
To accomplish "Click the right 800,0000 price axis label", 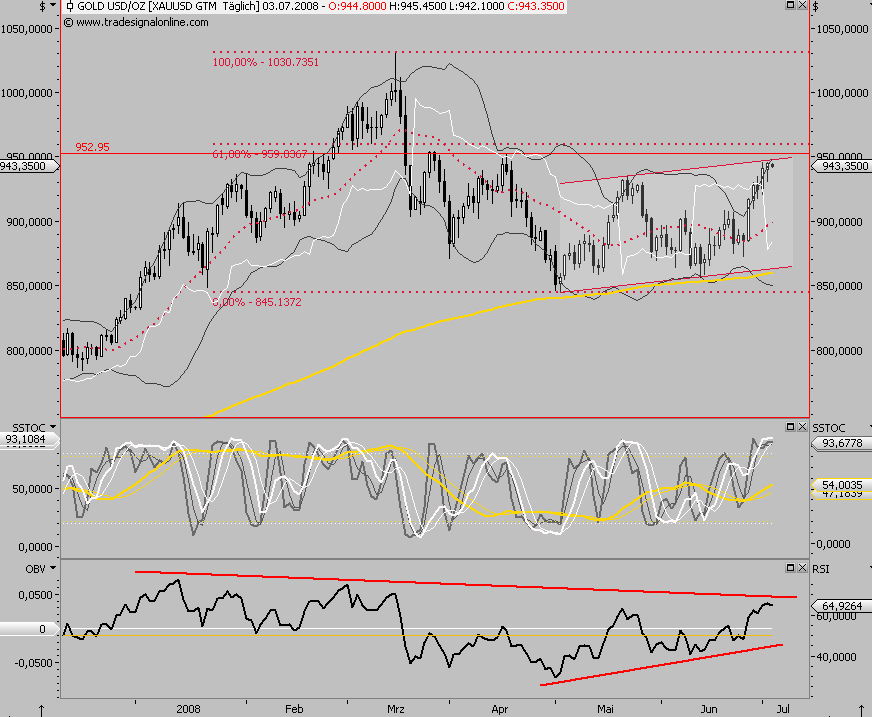I will (x=840, y=351).
